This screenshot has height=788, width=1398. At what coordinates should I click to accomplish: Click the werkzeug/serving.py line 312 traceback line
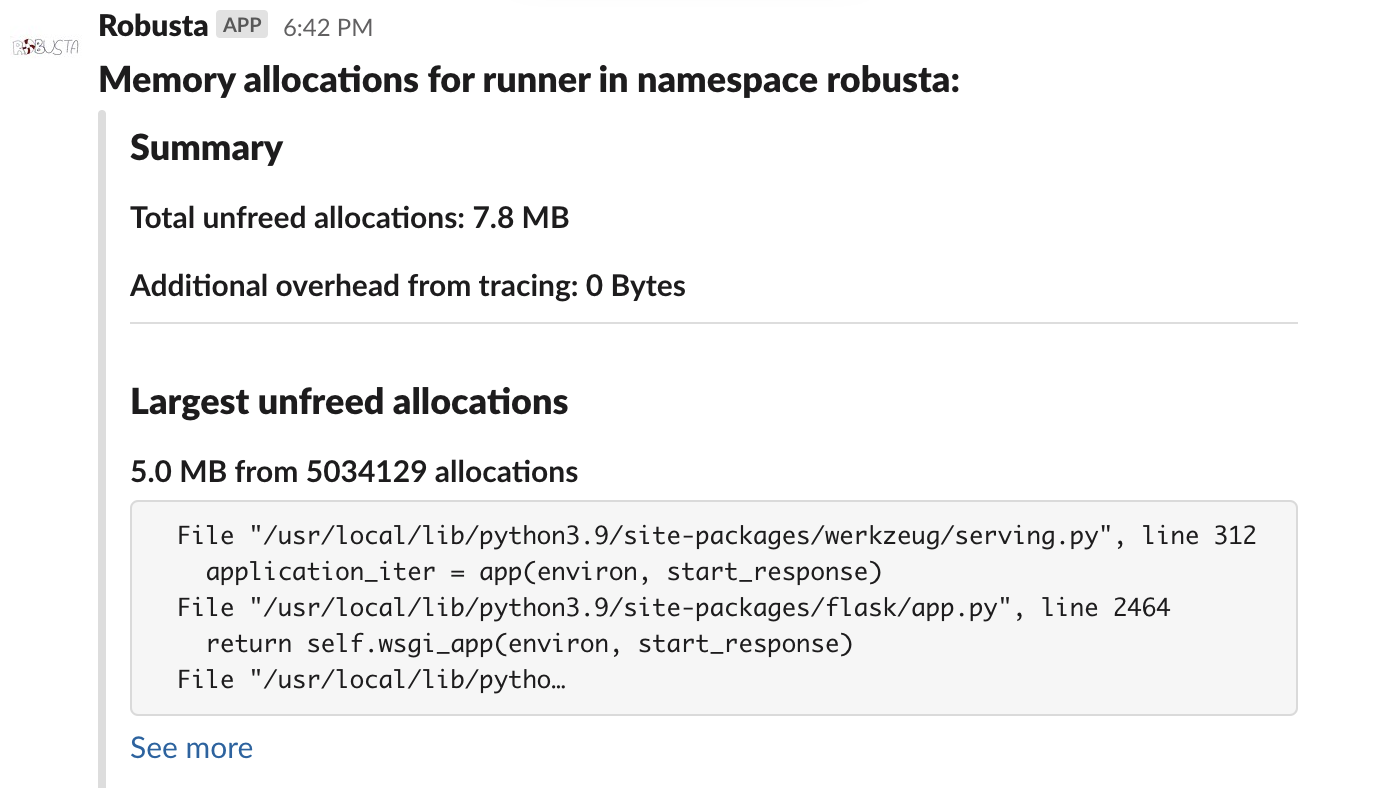point(716,535)
